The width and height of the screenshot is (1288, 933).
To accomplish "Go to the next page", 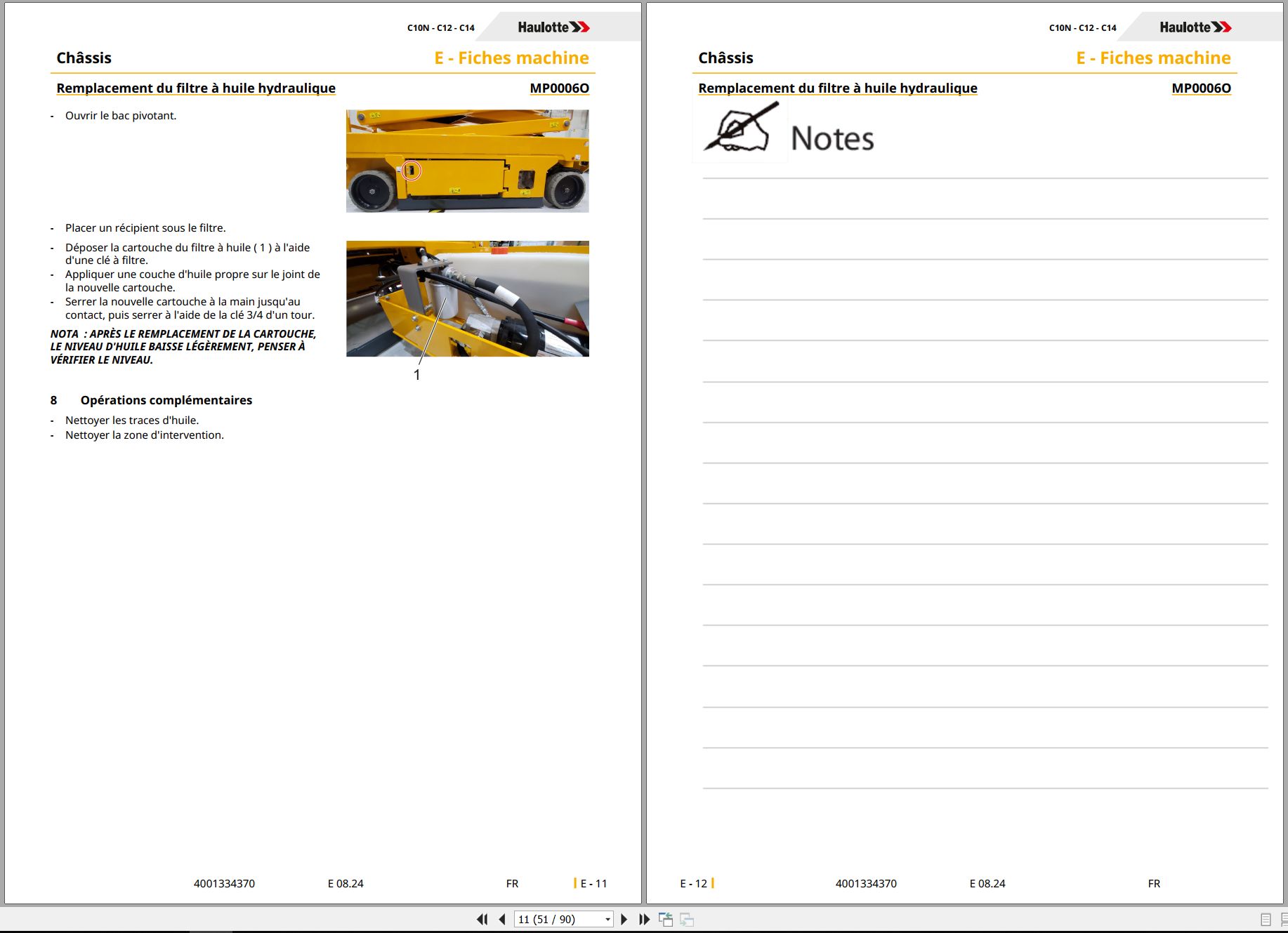I will 624,919.
